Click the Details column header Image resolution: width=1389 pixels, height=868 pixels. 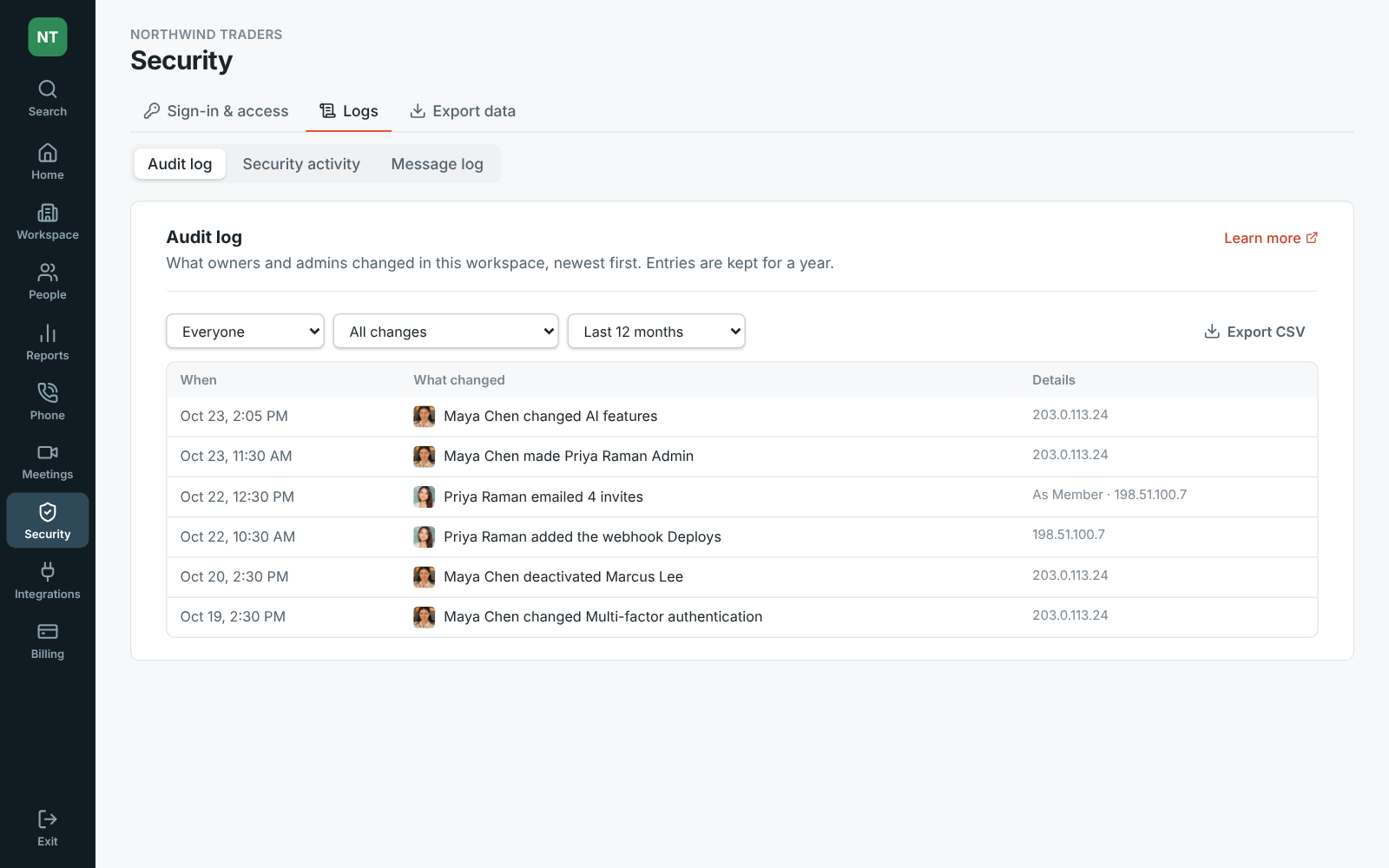(x=1054, y=380)
